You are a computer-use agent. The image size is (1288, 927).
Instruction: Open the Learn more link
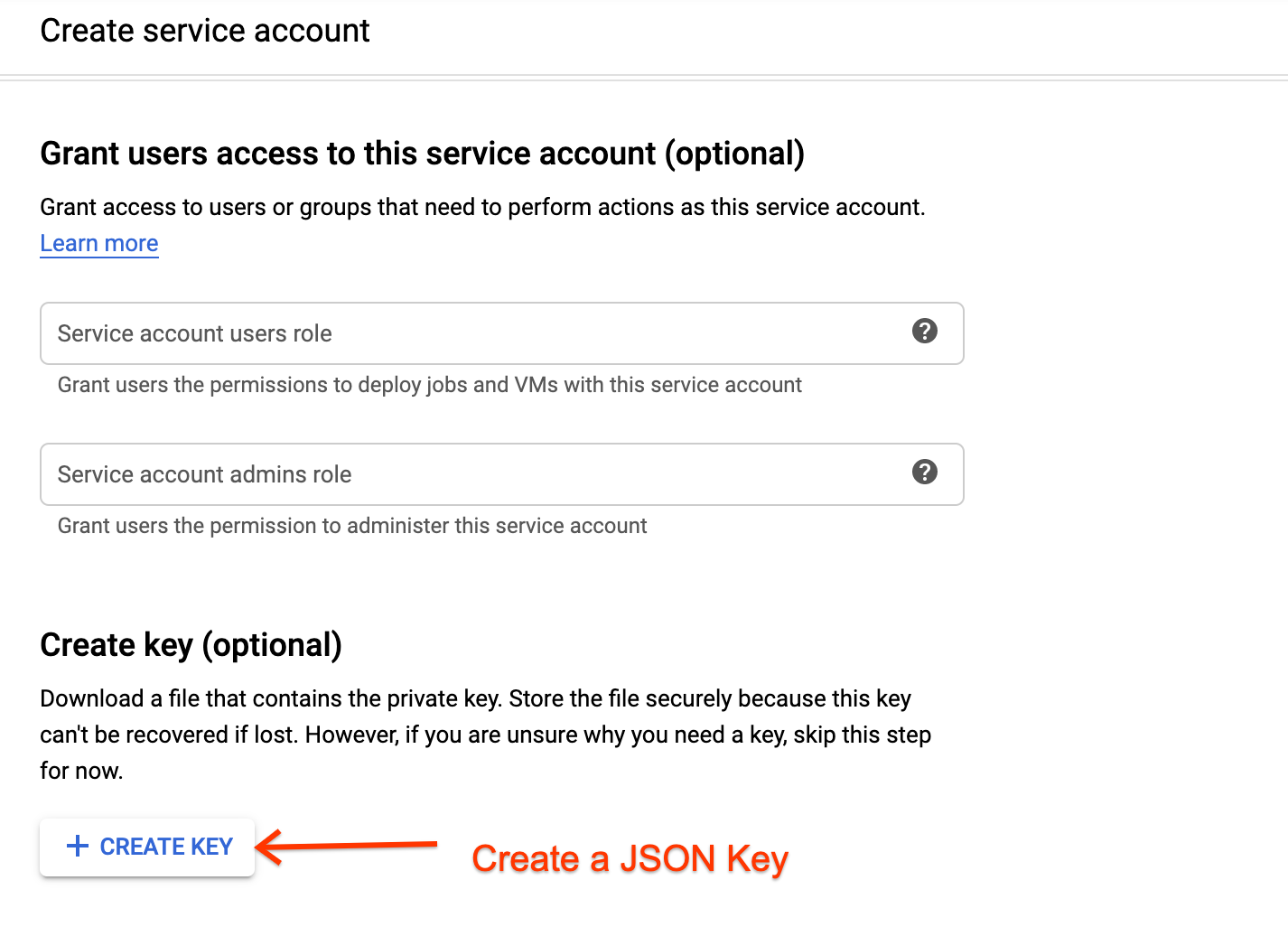(99, 244)
